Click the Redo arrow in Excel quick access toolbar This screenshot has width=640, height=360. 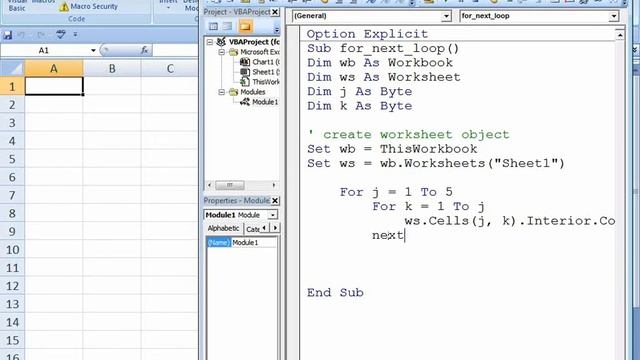pos(41,35)
